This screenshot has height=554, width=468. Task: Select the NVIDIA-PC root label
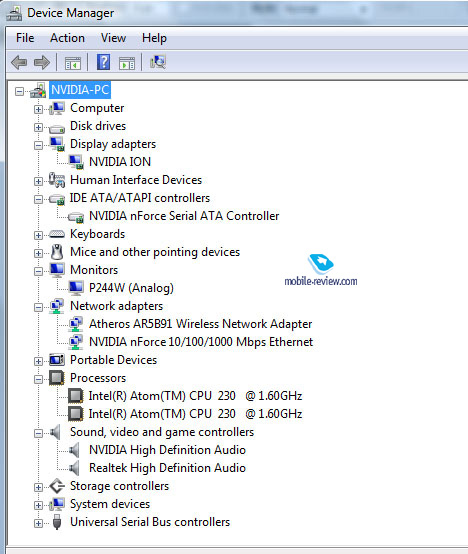[80, 90]
